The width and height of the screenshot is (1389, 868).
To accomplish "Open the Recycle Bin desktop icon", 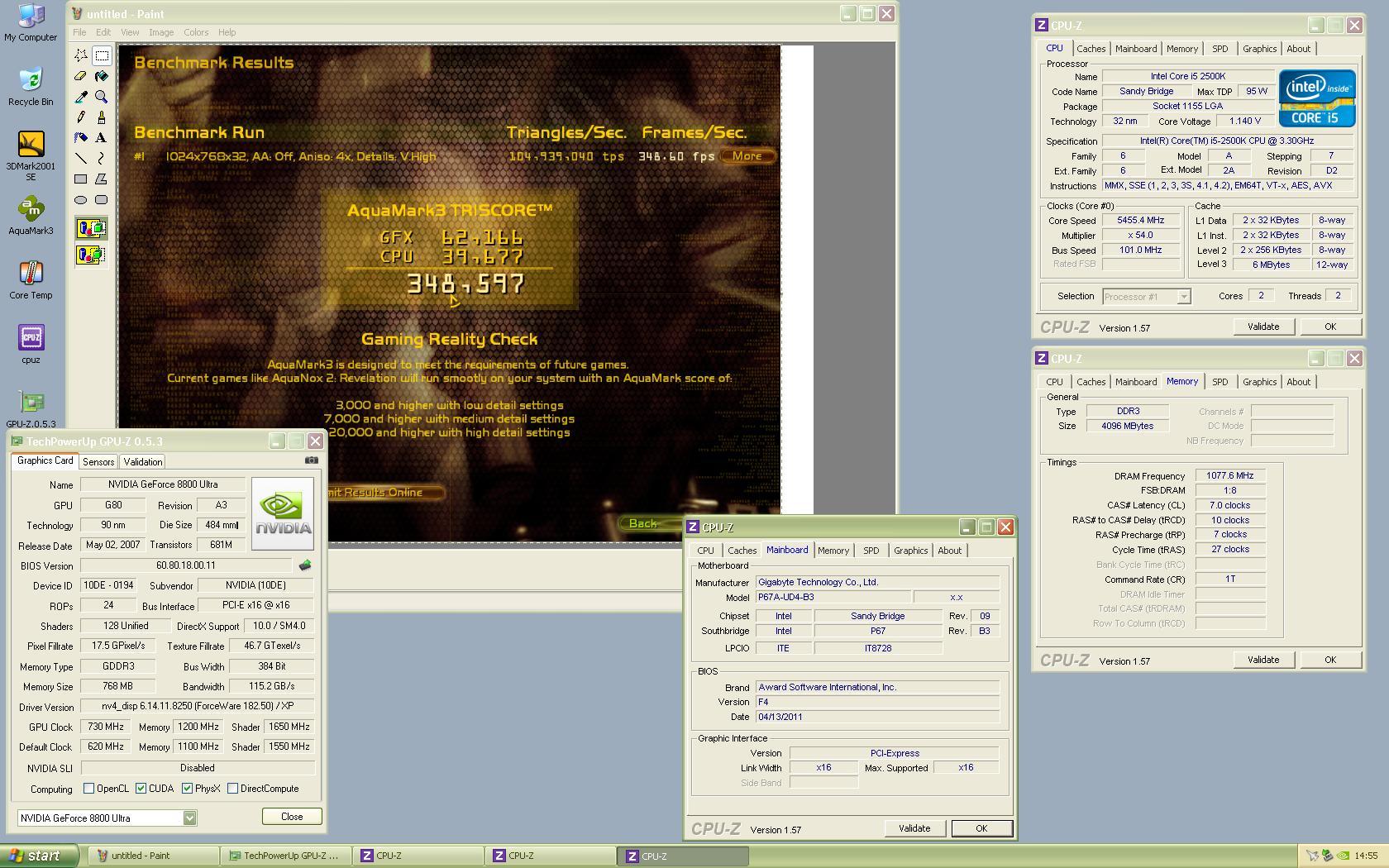I will [31, 87].
